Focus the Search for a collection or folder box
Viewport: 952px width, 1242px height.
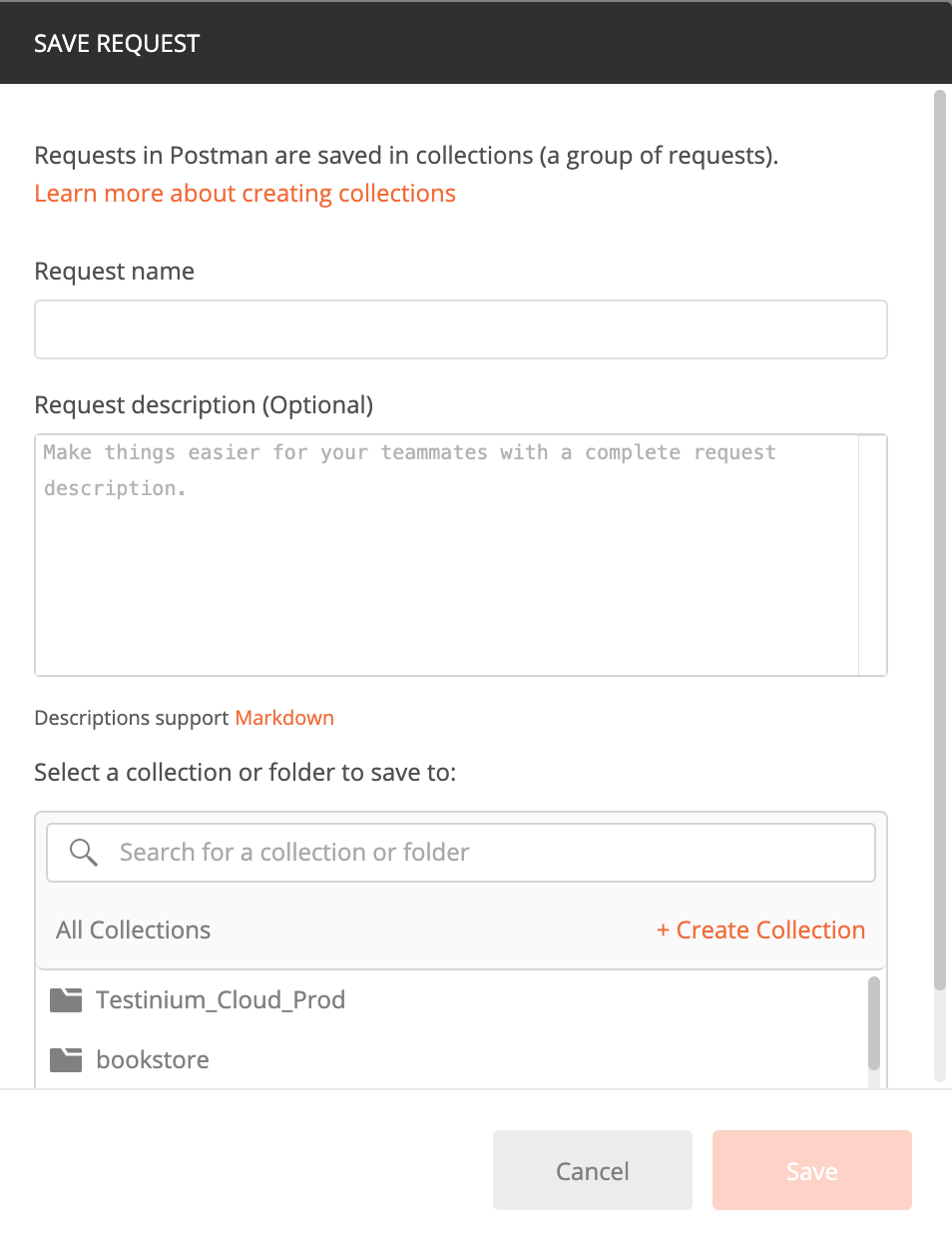pos(461,853)
